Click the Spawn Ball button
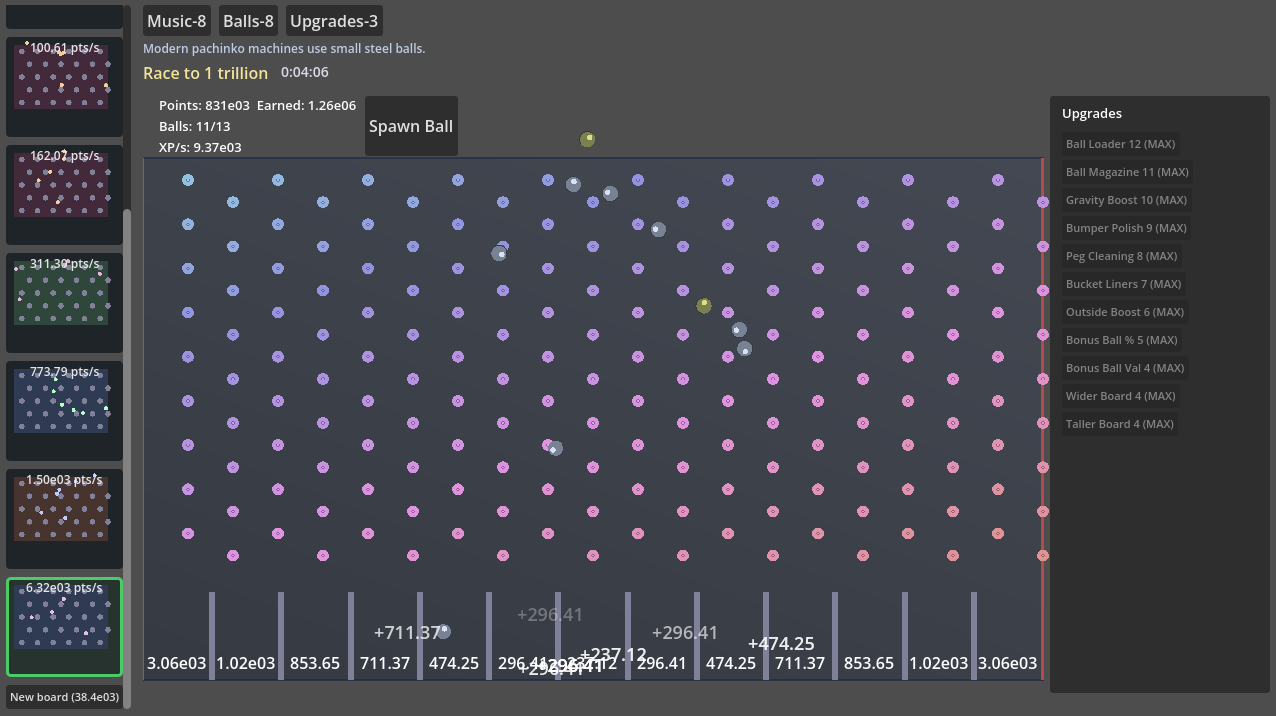Screen dimensions: 1276x716 (411, 126)
